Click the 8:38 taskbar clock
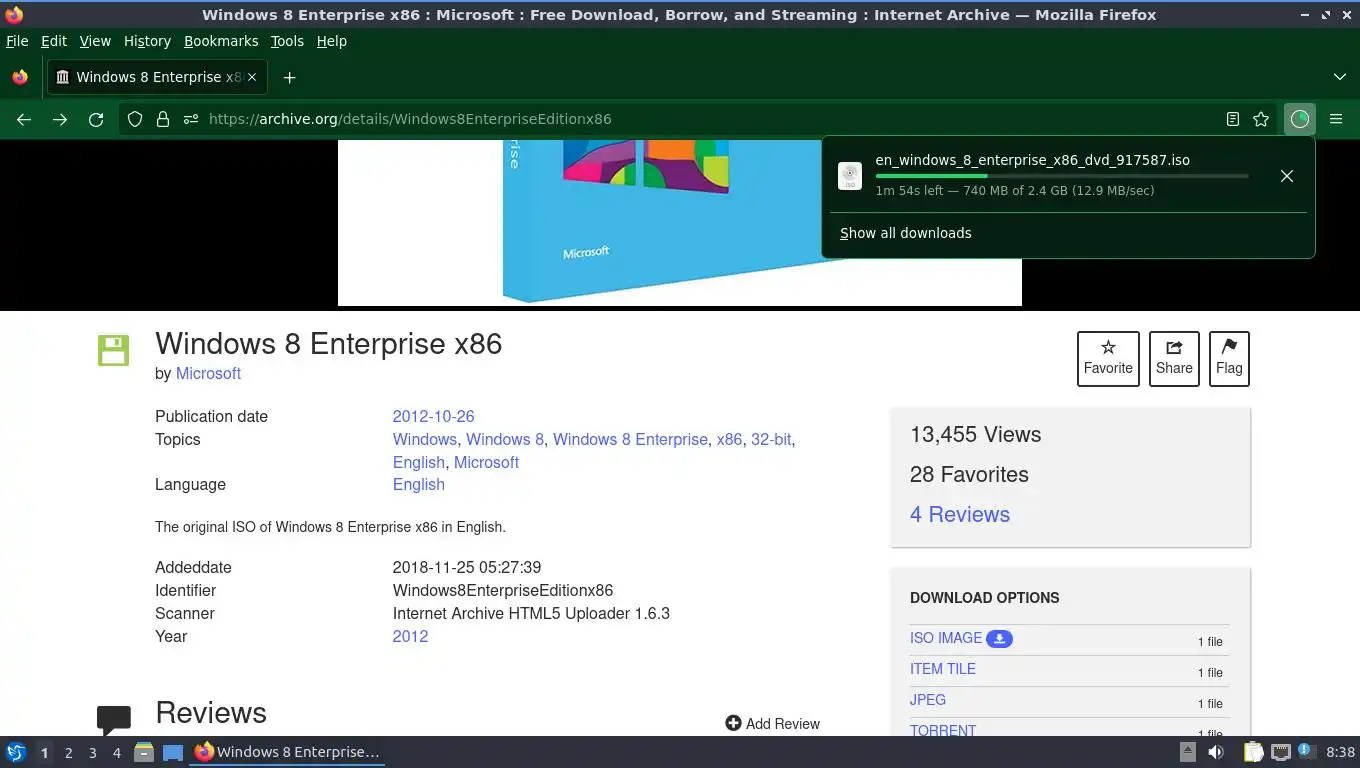 1340,752
